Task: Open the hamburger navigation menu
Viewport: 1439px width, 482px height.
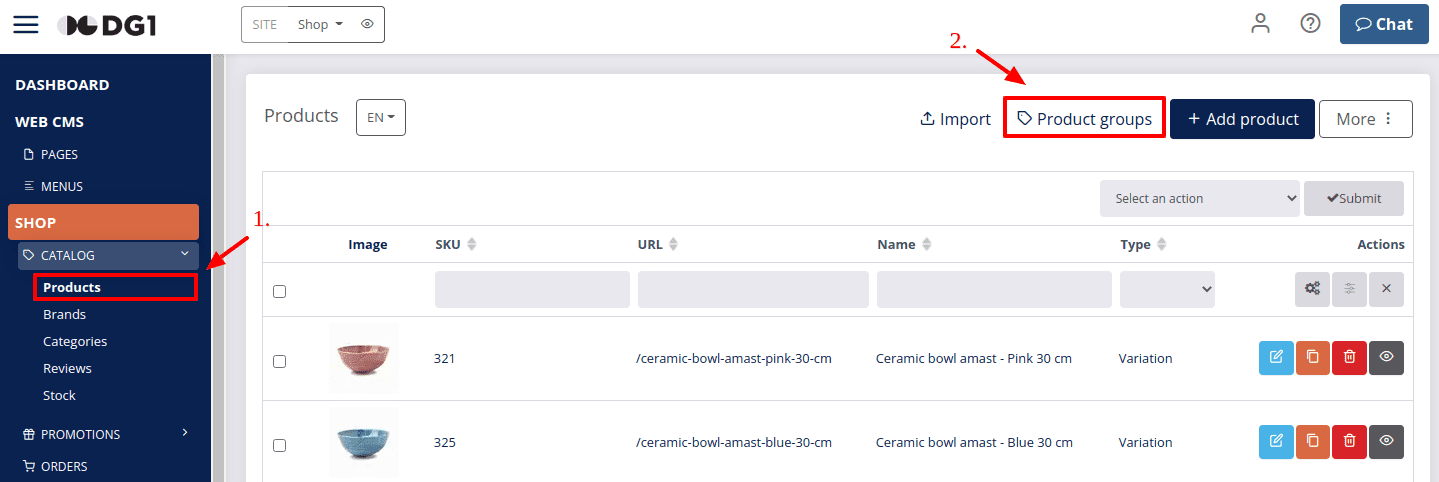Action: click(x=26, y=24)
